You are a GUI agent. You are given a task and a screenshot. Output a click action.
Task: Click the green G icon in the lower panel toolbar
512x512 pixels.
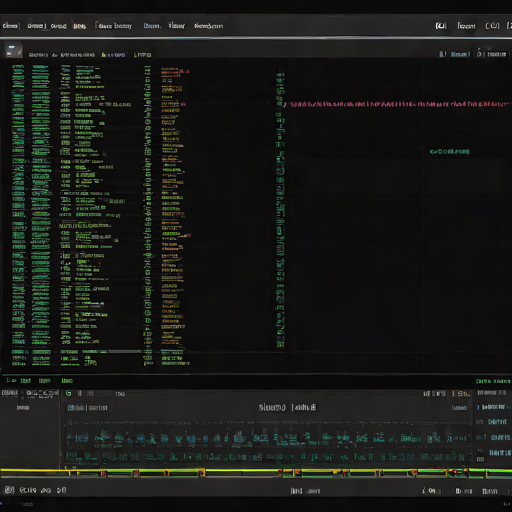[69, 393]
